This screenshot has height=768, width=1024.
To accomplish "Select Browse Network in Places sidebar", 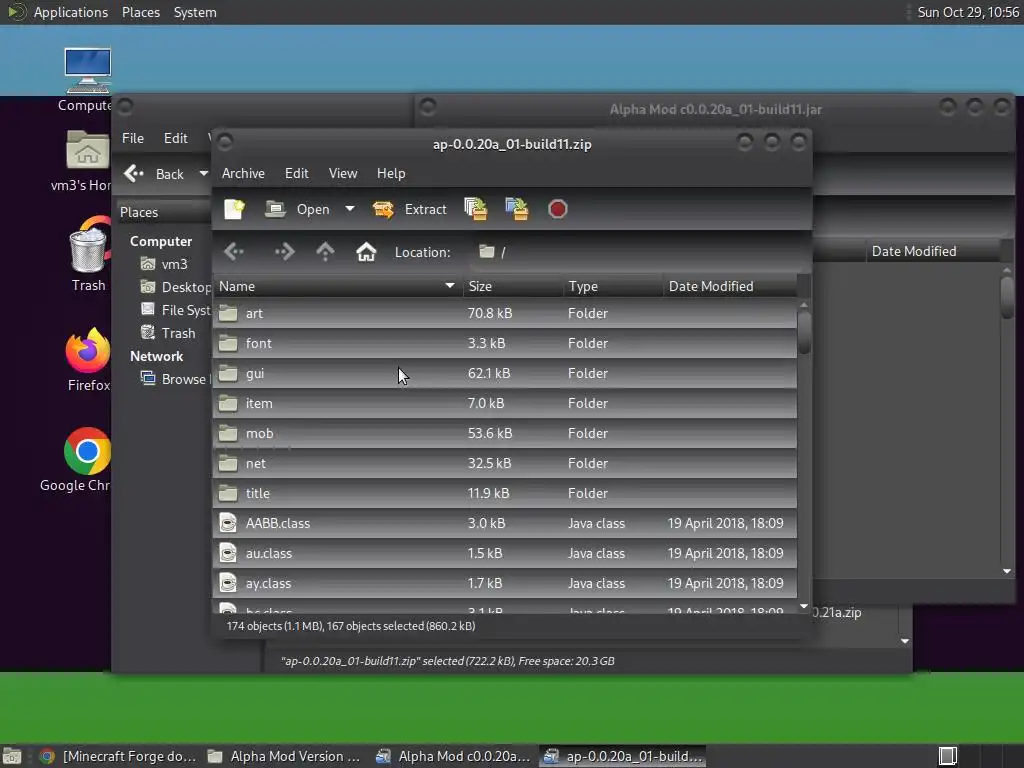I will coord(175,379).
